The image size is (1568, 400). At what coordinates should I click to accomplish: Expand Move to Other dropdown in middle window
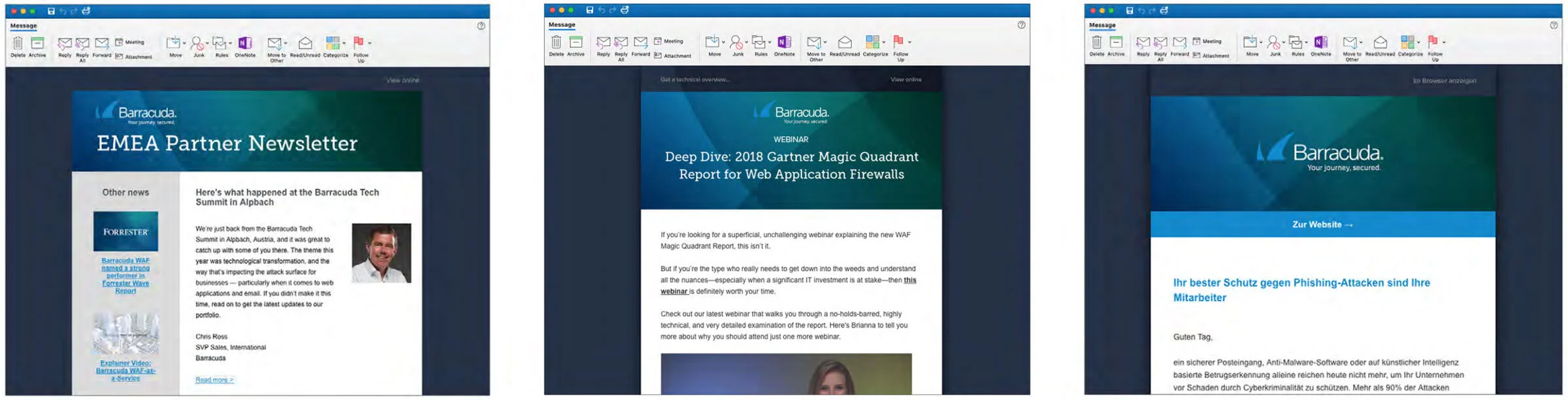[825, 43]
